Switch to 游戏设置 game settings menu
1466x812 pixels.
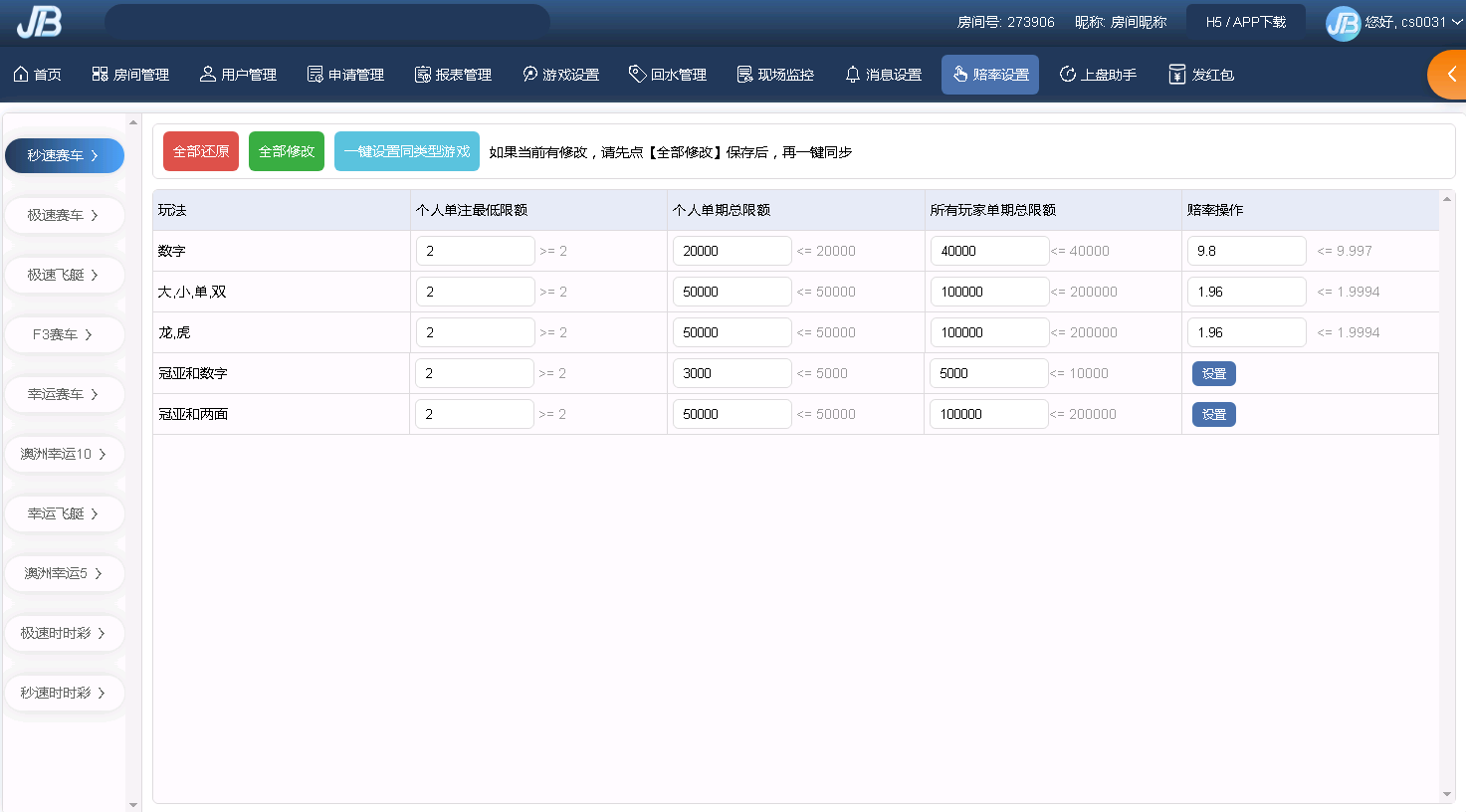tap(560, 75)
